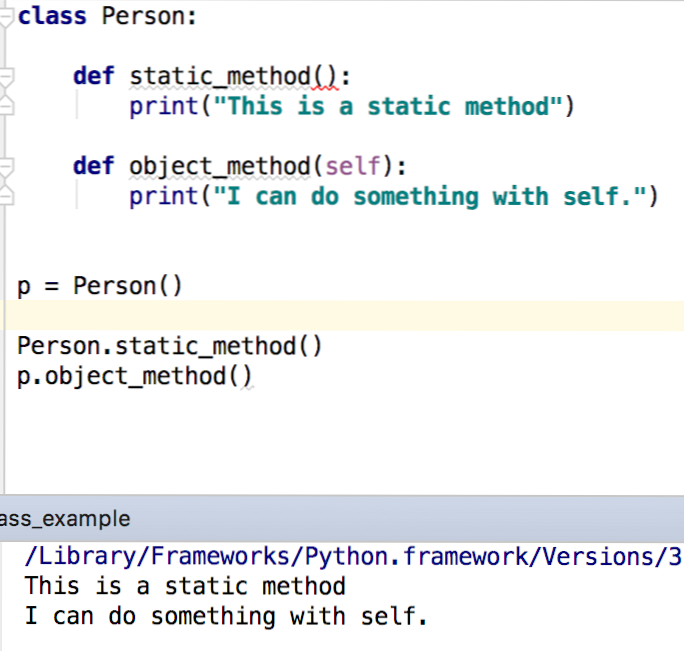Click console output "This is a static method"
This screenshot has width=684, height=652.
click(x=185, y=586)
